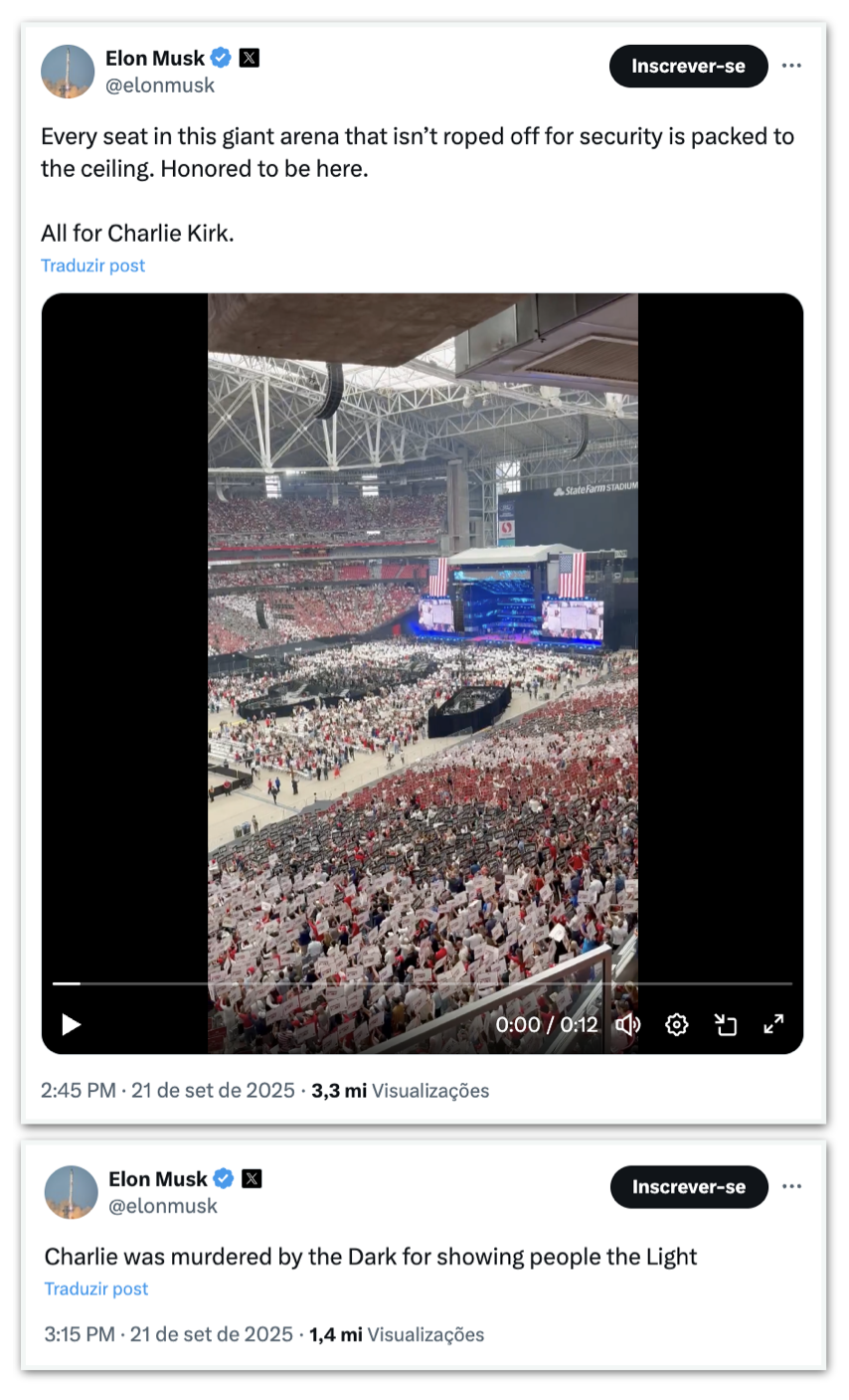Expand video to fullscreen
849x1400 pixels.
[x=773, y=1024]
